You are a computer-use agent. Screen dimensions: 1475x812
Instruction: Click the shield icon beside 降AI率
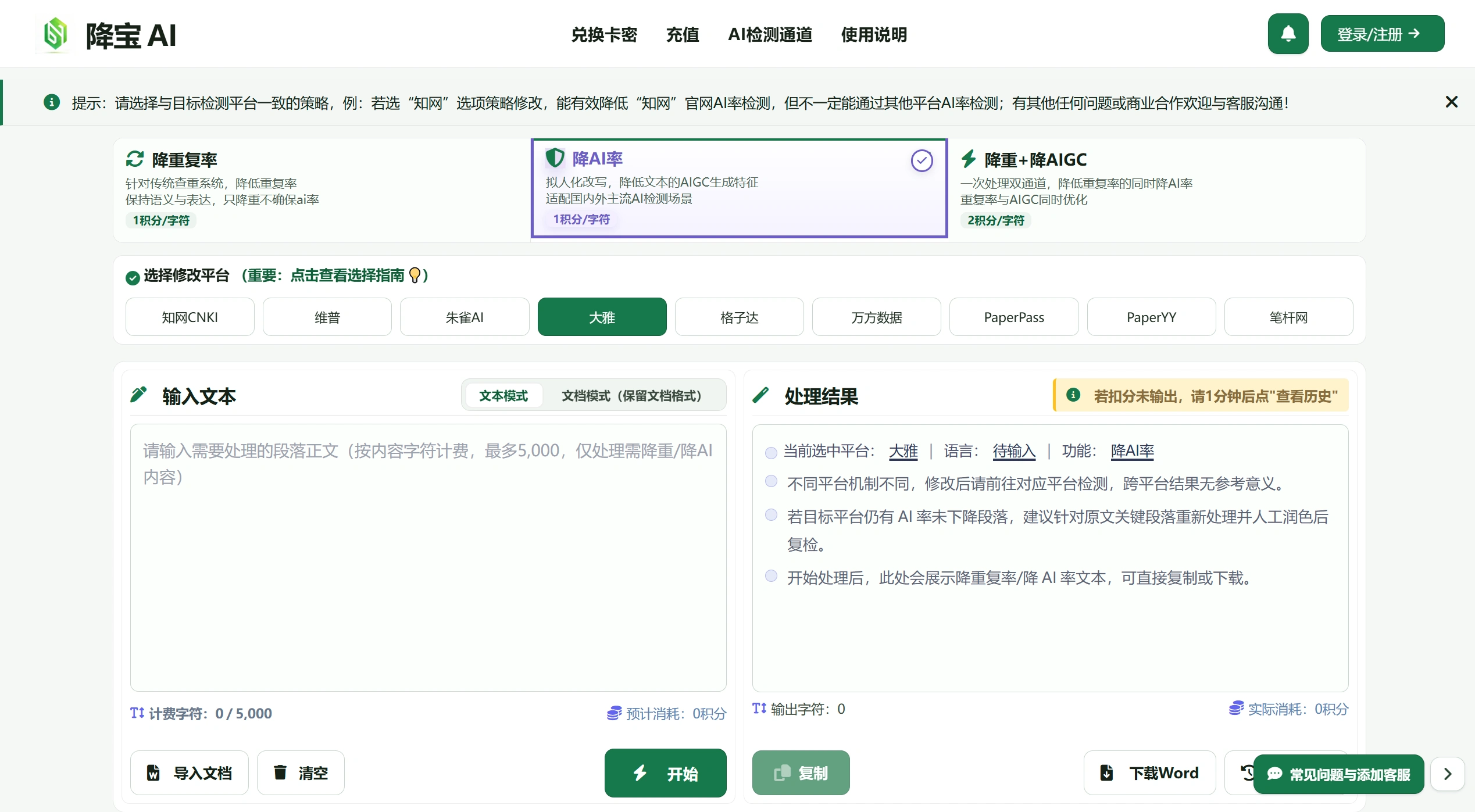click(x=555, y=158)
